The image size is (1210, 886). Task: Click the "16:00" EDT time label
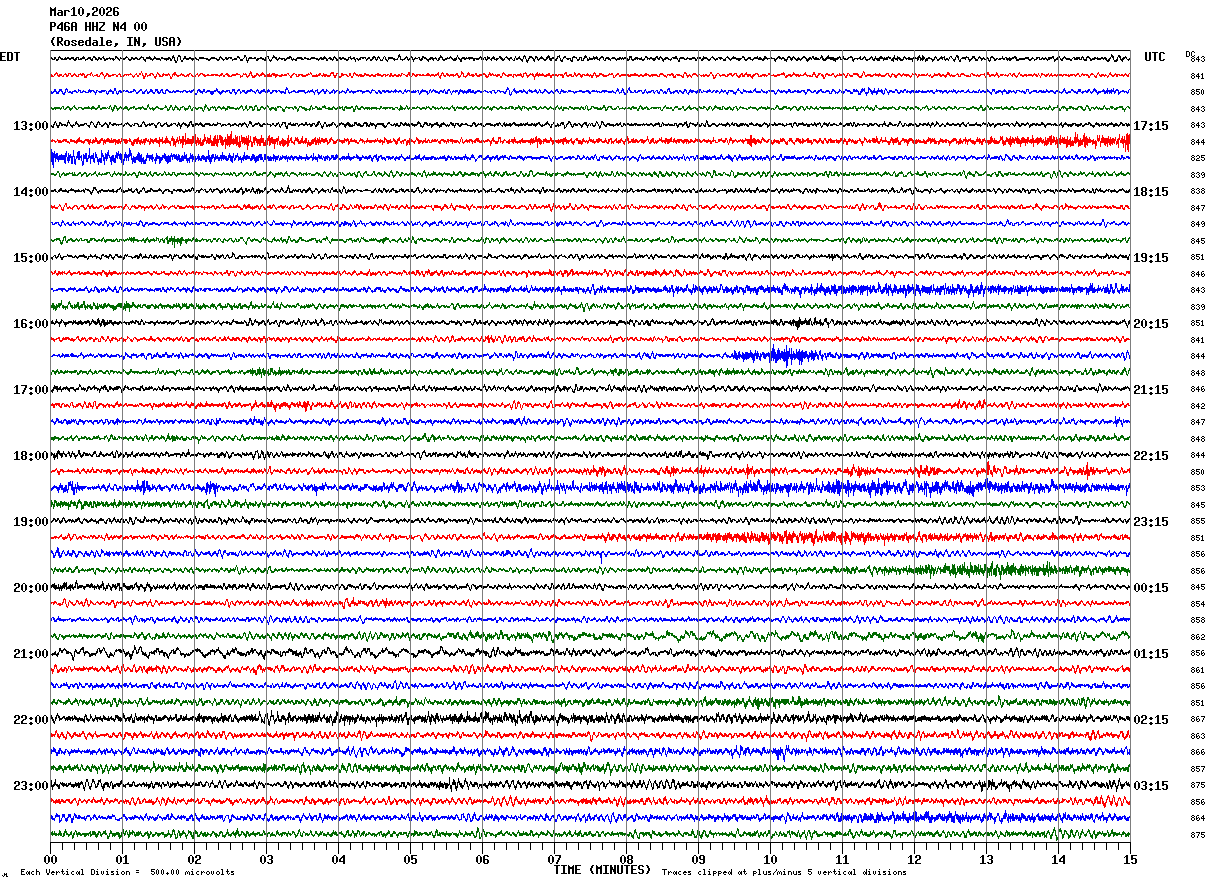pyautogui.click(x=31, y=324)
